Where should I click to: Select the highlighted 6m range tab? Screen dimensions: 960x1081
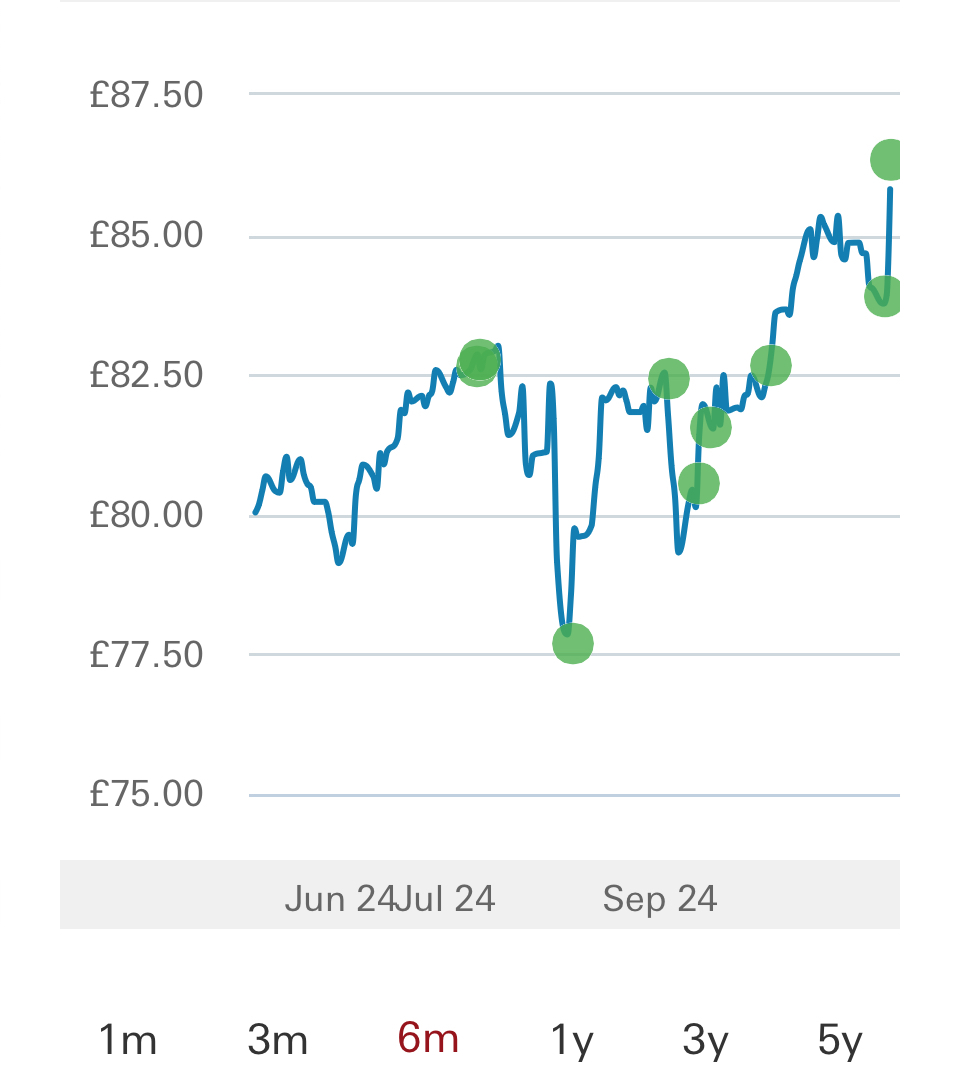click(x=428, y=1039)
